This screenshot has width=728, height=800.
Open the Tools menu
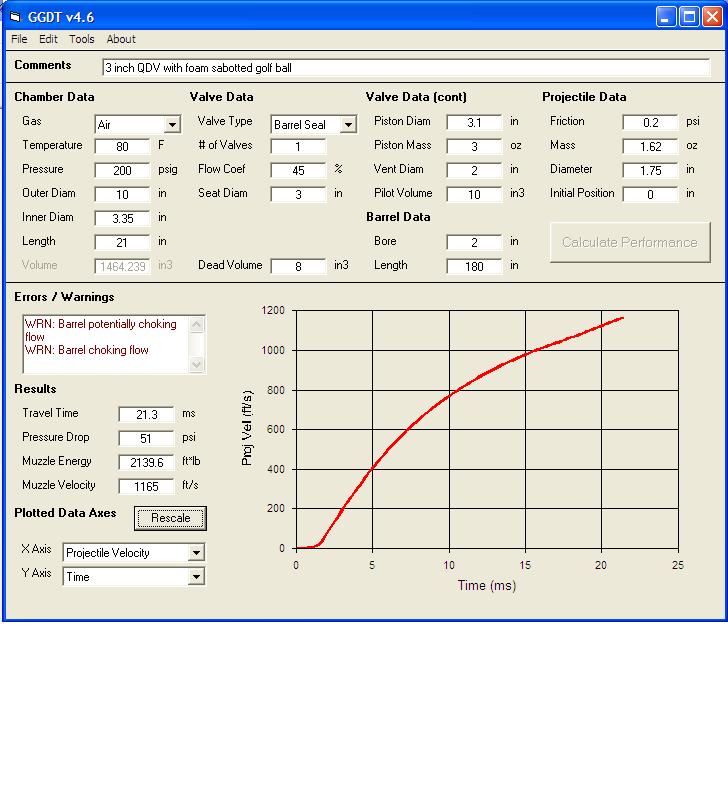click(x=82, y=39)
